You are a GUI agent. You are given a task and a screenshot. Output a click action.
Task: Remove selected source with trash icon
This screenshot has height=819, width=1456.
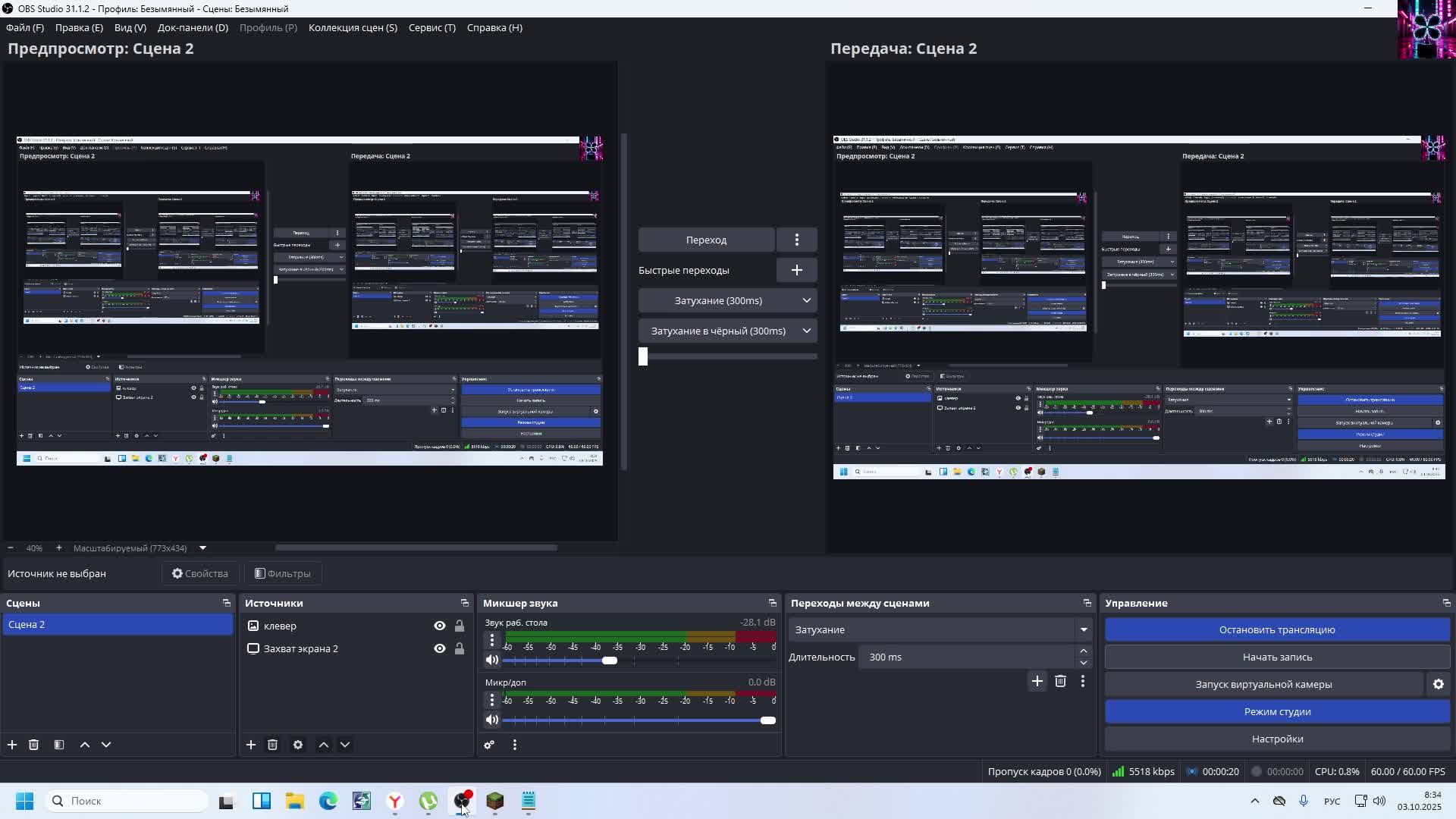pos(272,745)
